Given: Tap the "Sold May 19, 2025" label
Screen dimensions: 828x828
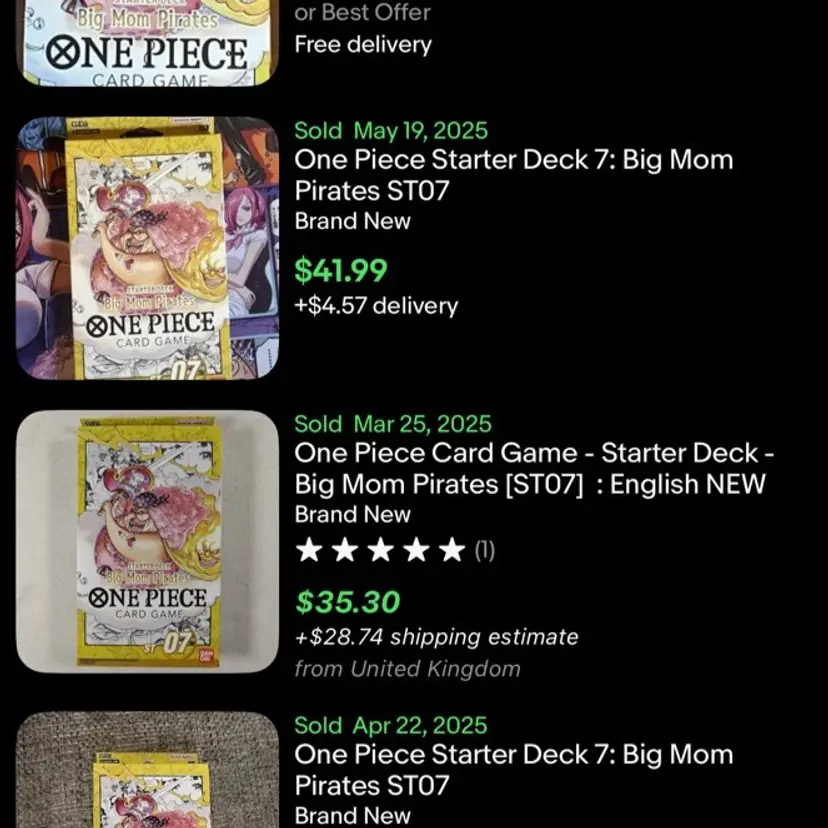Looking at the screenshot, I should click(391, 130).
